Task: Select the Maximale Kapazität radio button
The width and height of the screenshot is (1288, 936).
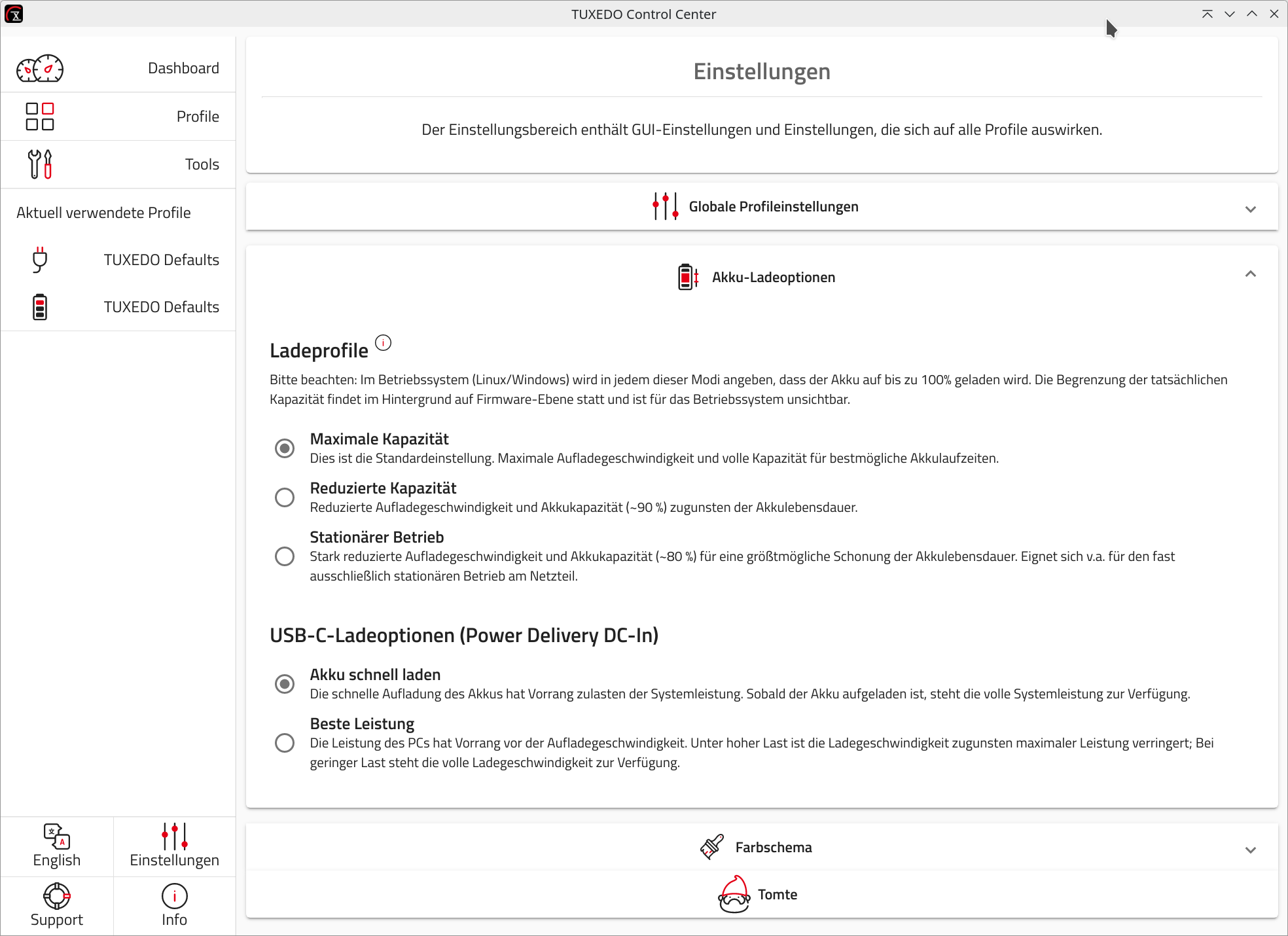Action: coord(285,448)
